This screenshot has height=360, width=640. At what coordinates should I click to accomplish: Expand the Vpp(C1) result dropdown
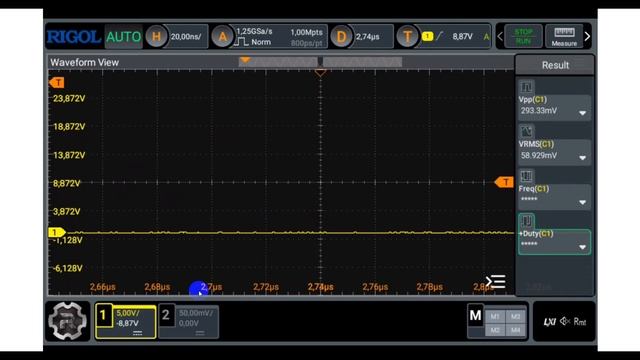(x=582, y=113)
